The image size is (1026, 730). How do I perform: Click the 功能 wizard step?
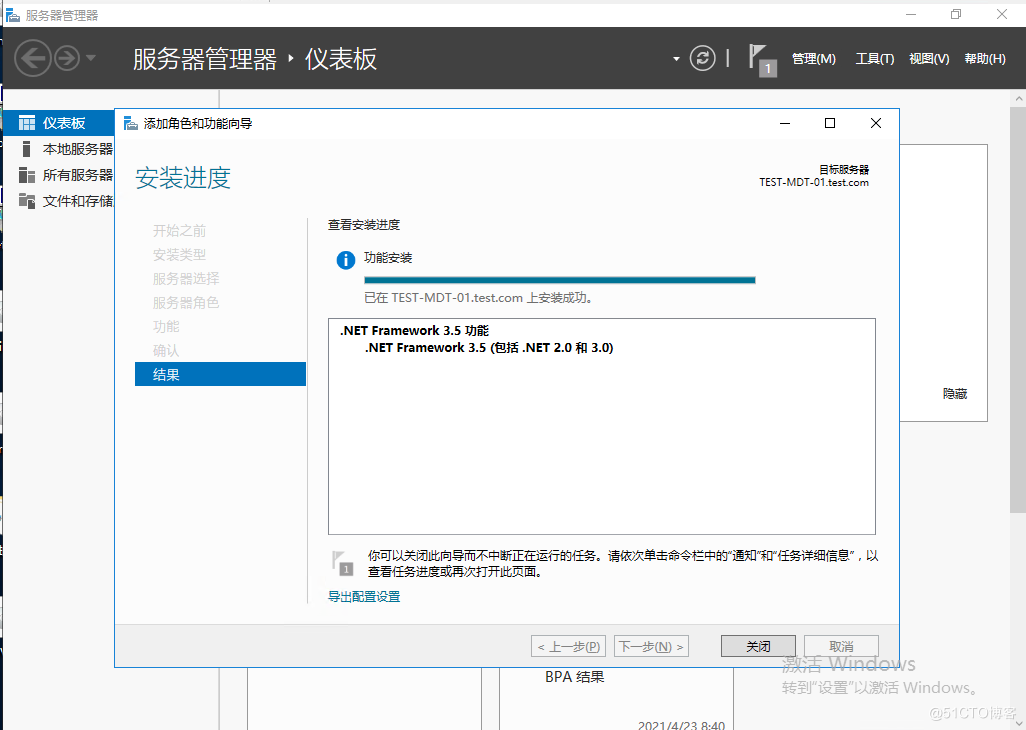point(166,326)
